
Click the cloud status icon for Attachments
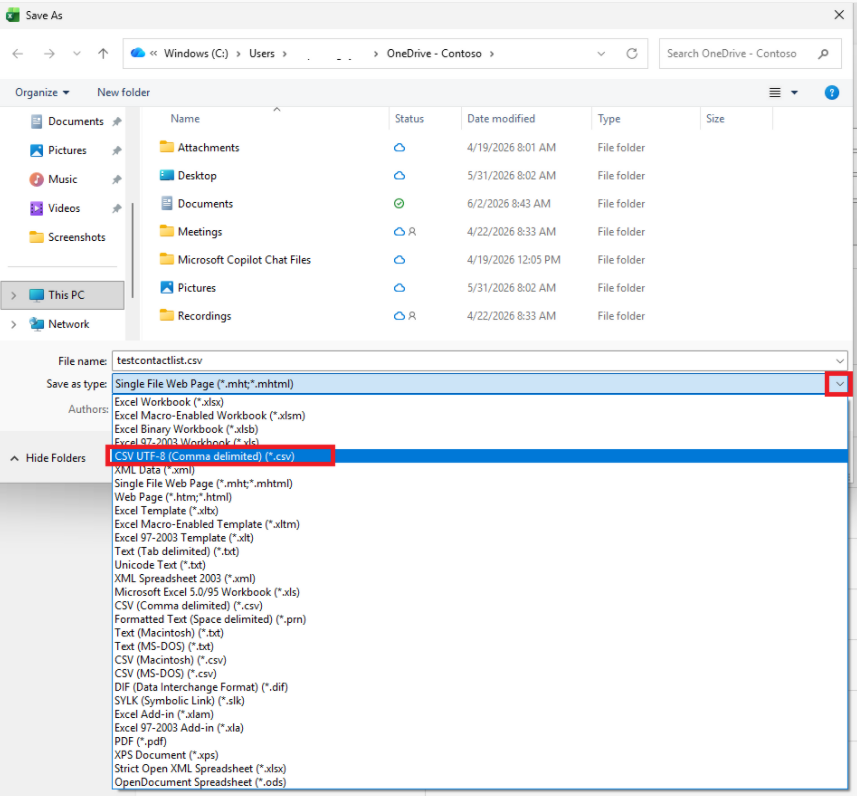click(400, 148)
